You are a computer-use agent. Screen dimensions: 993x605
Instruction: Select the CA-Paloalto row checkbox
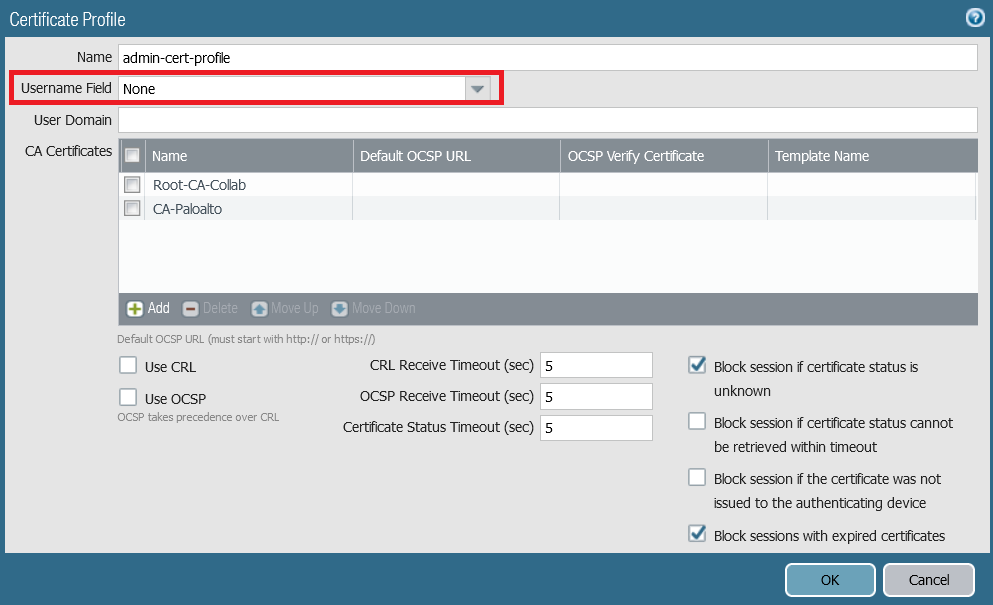(x=132, y=208)
